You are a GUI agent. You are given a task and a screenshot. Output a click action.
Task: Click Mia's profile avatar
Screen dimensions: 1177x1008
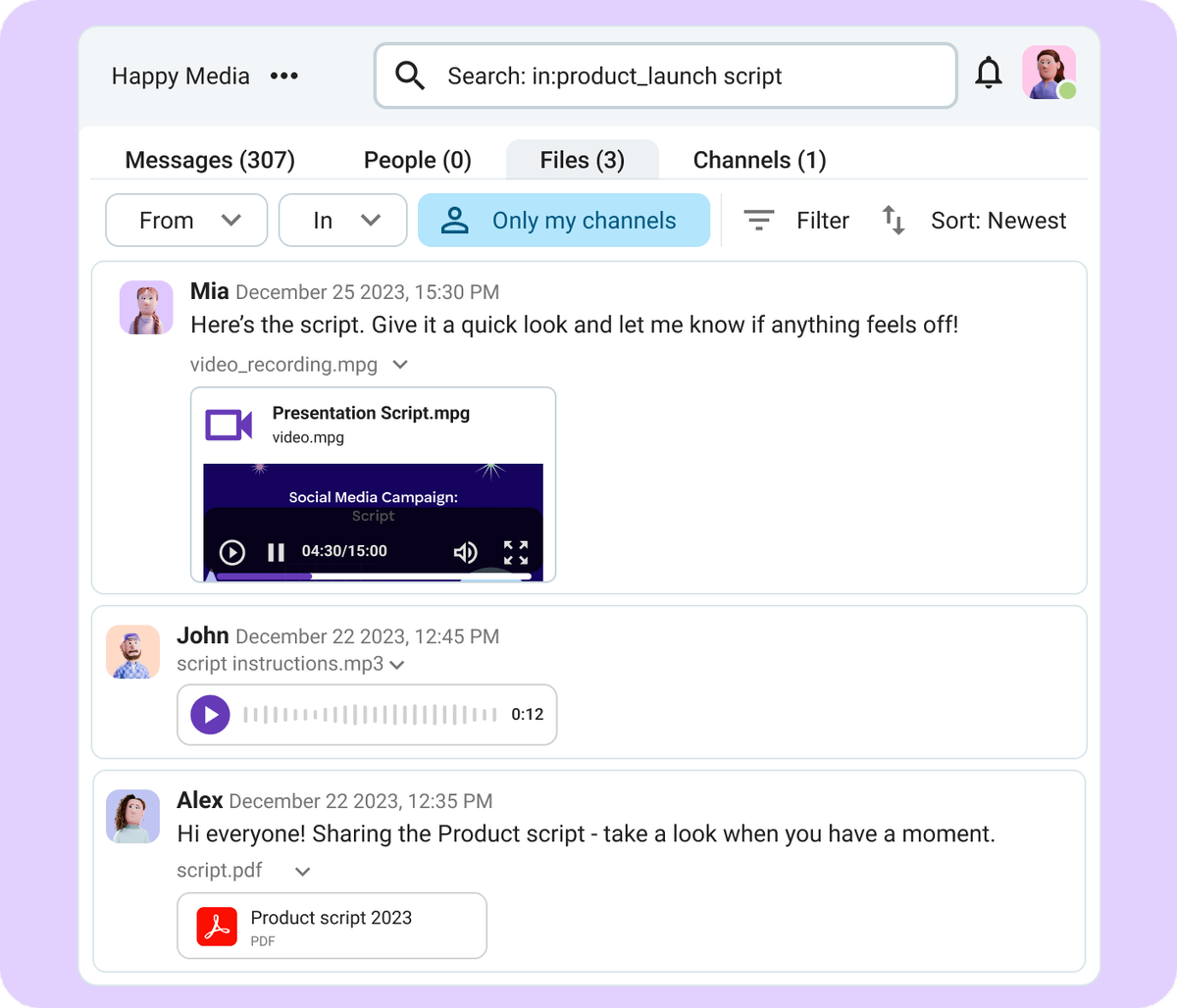pos(145,307)
